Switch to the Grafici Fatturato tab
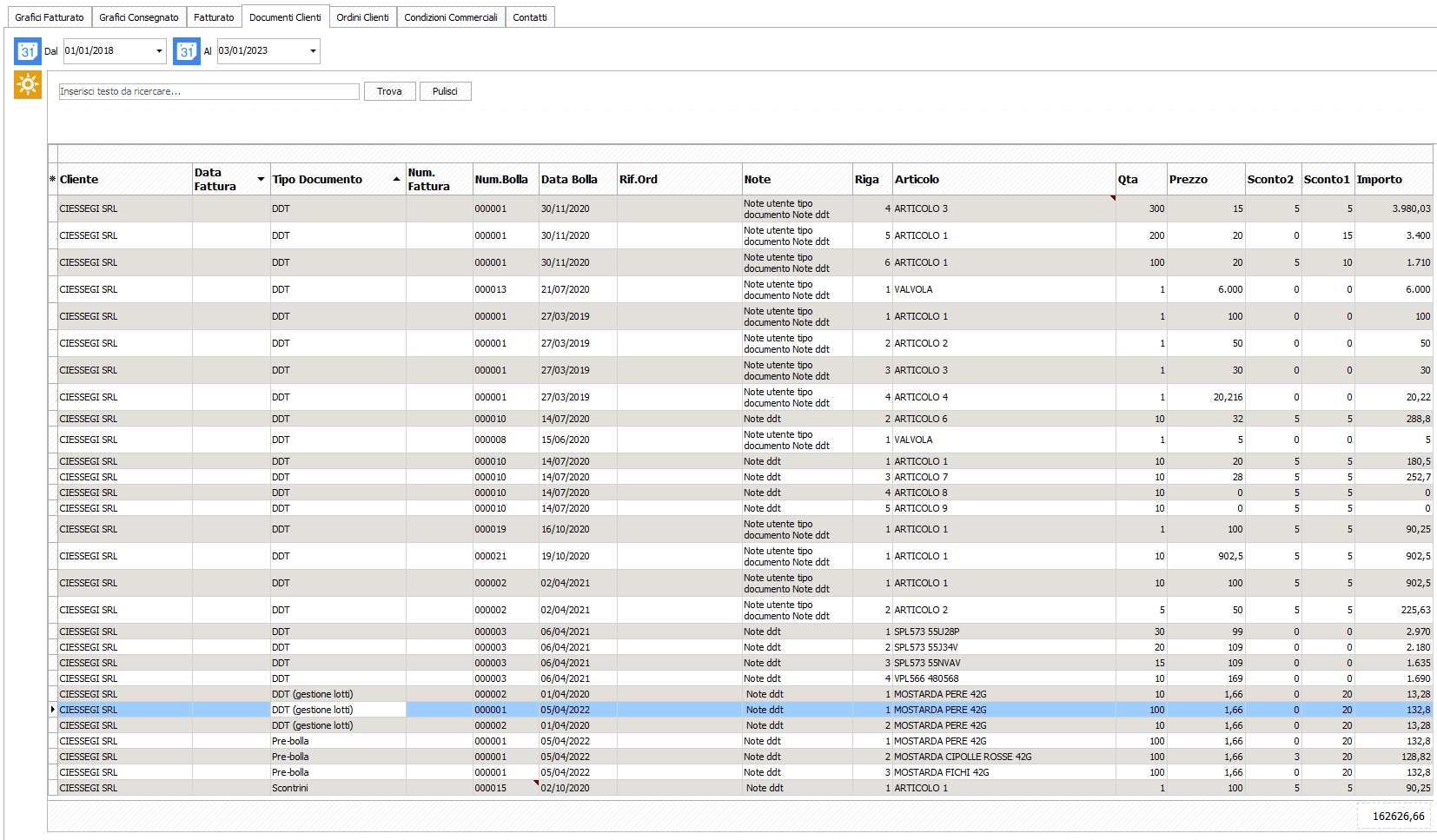Image resolution: width=1437 pixels, height=840 pixels. (x=50, y=17)
